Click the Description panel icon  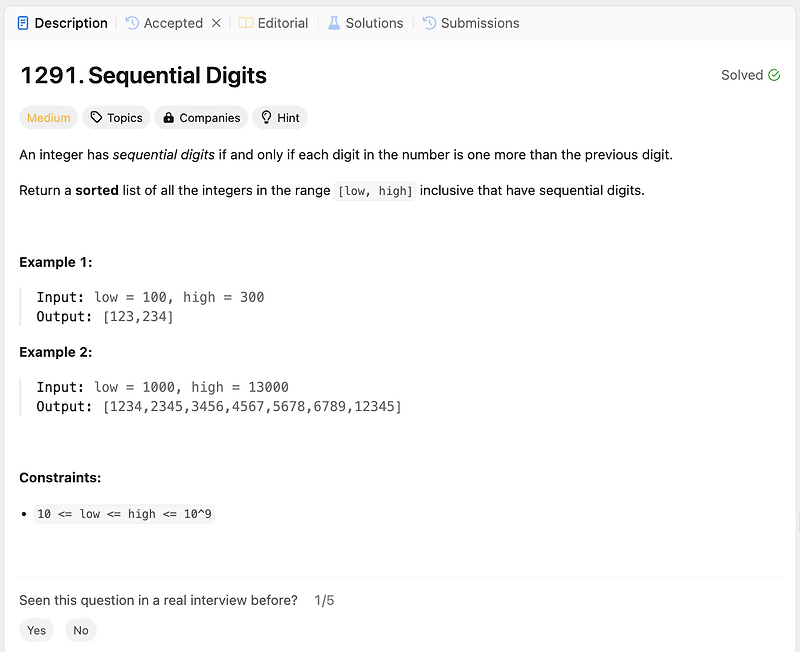pos(23,22)
